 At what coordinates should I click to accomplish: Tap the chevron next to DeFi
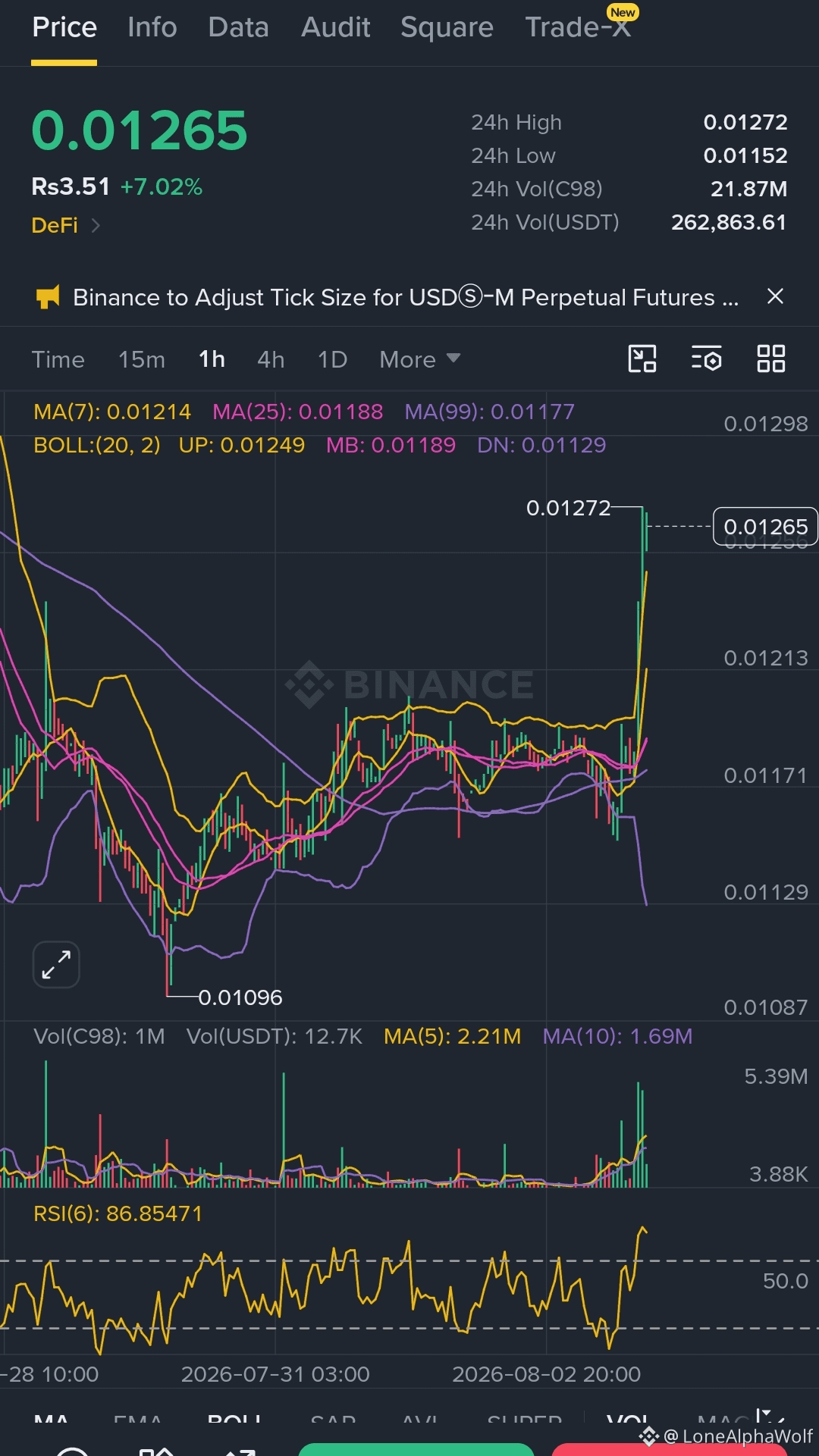click(96, 225)
